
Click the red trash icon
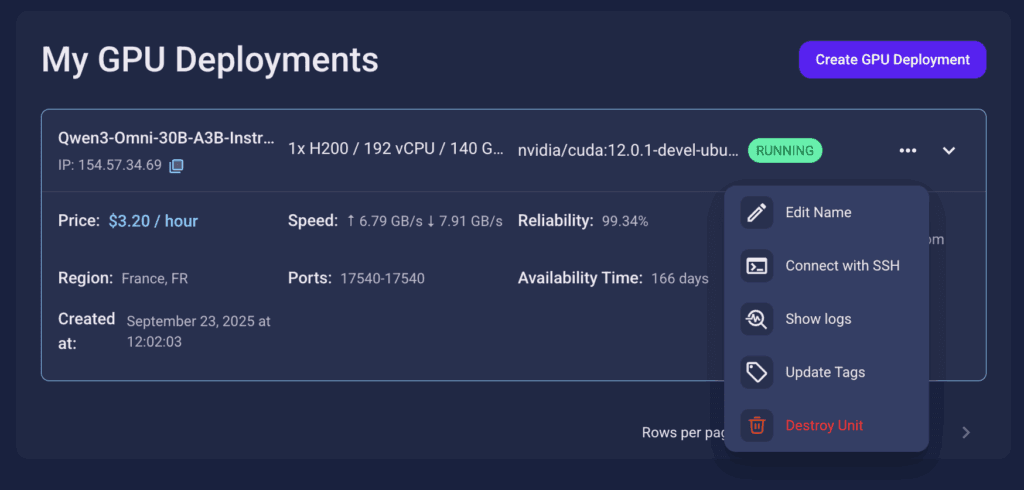tap(757, 426)
